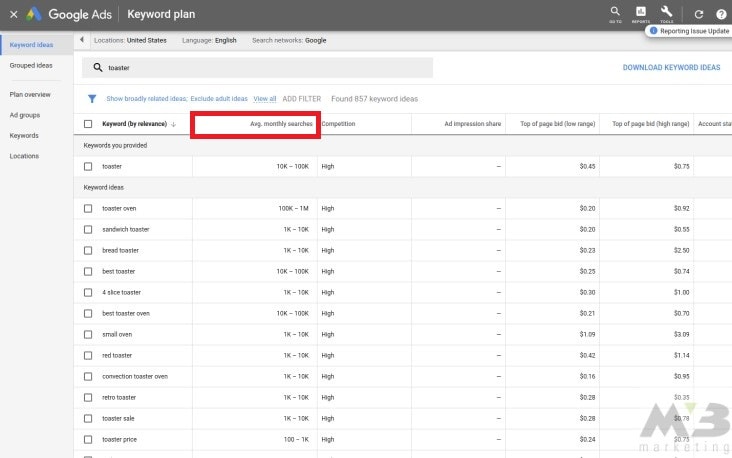
Task: Click DOWNLOAD KEYWORD IDEAS
Action: click(x=671, y=68)
